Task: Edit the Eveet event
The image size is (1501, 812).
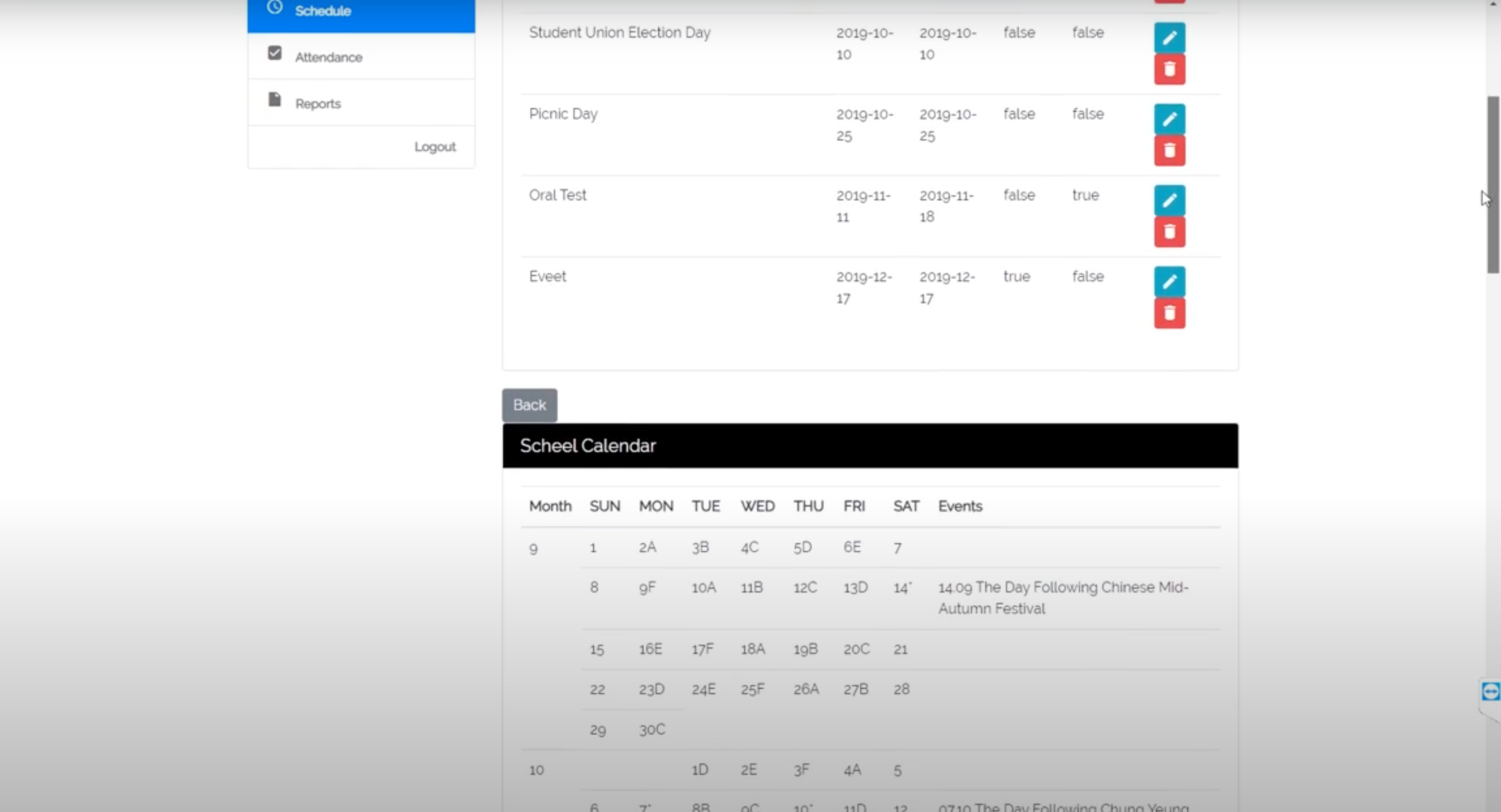Action: coord(1169,282)
